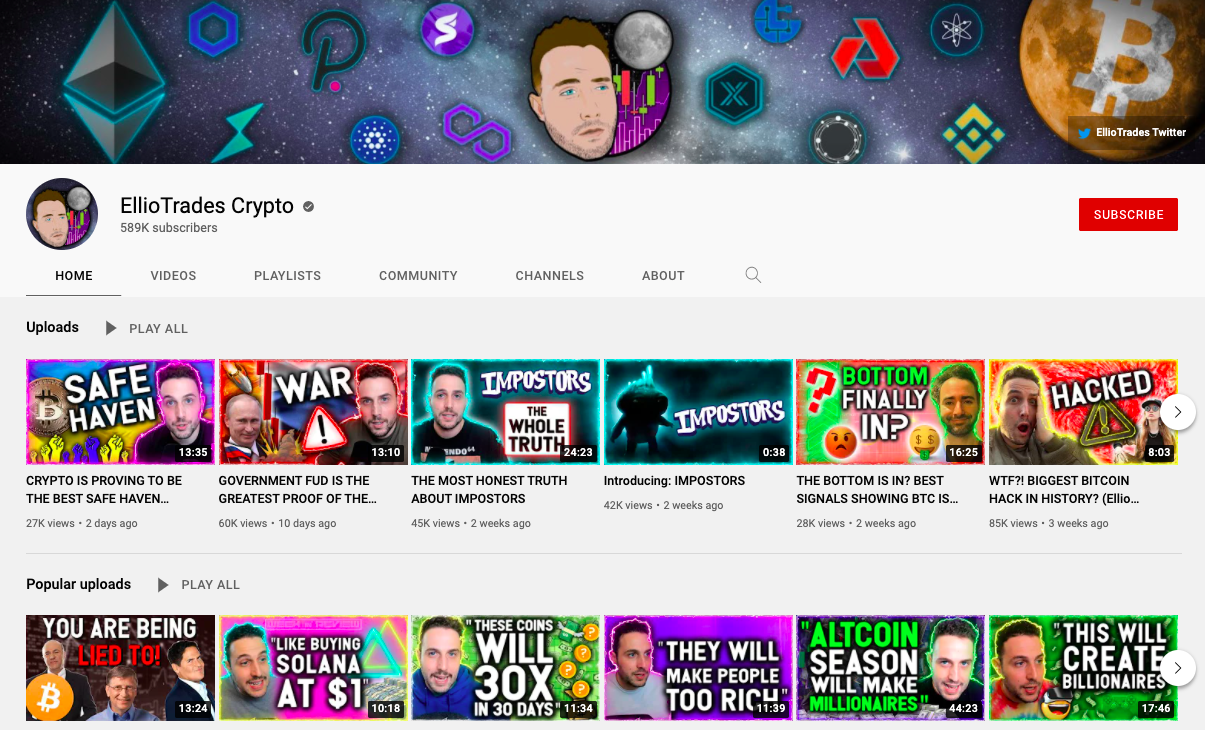Click title 'THE MOST HONEST TRUTH ABOUT IMPOSTORS'
The height and width of the screenshot is (730, 1205).
[x=489, y=489]
